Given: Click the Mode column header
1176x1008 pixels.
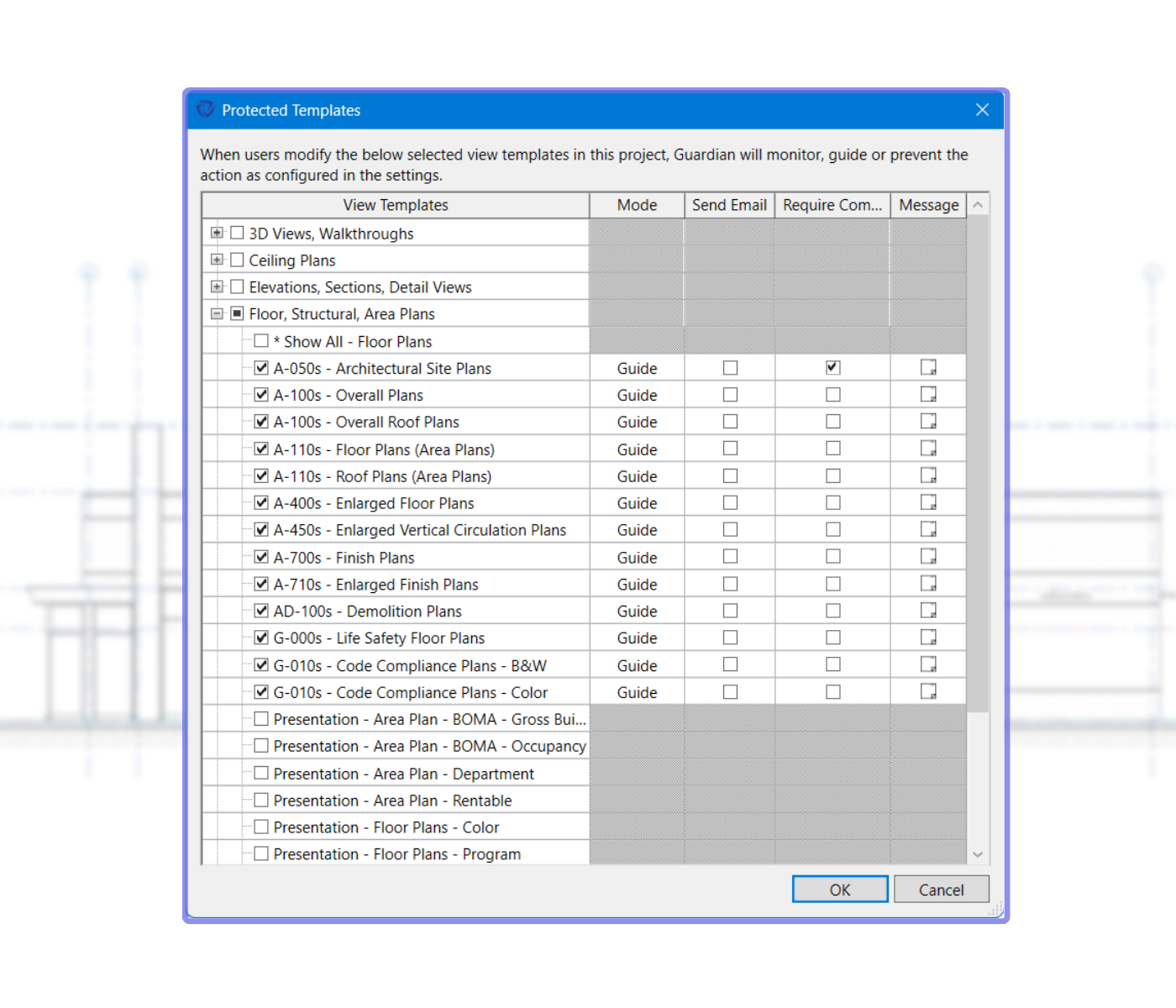Looking at the screenshot, I should 636,204.
